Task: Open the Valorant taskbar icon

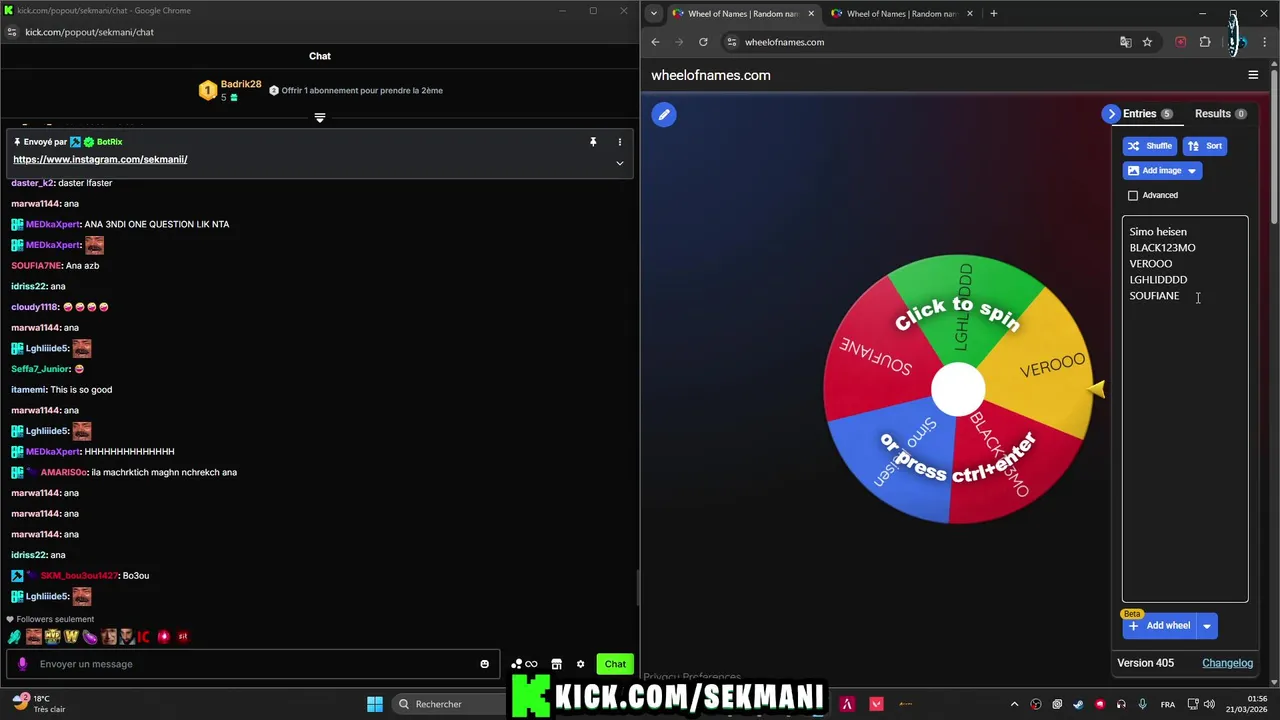Action: tap(877, 704)
